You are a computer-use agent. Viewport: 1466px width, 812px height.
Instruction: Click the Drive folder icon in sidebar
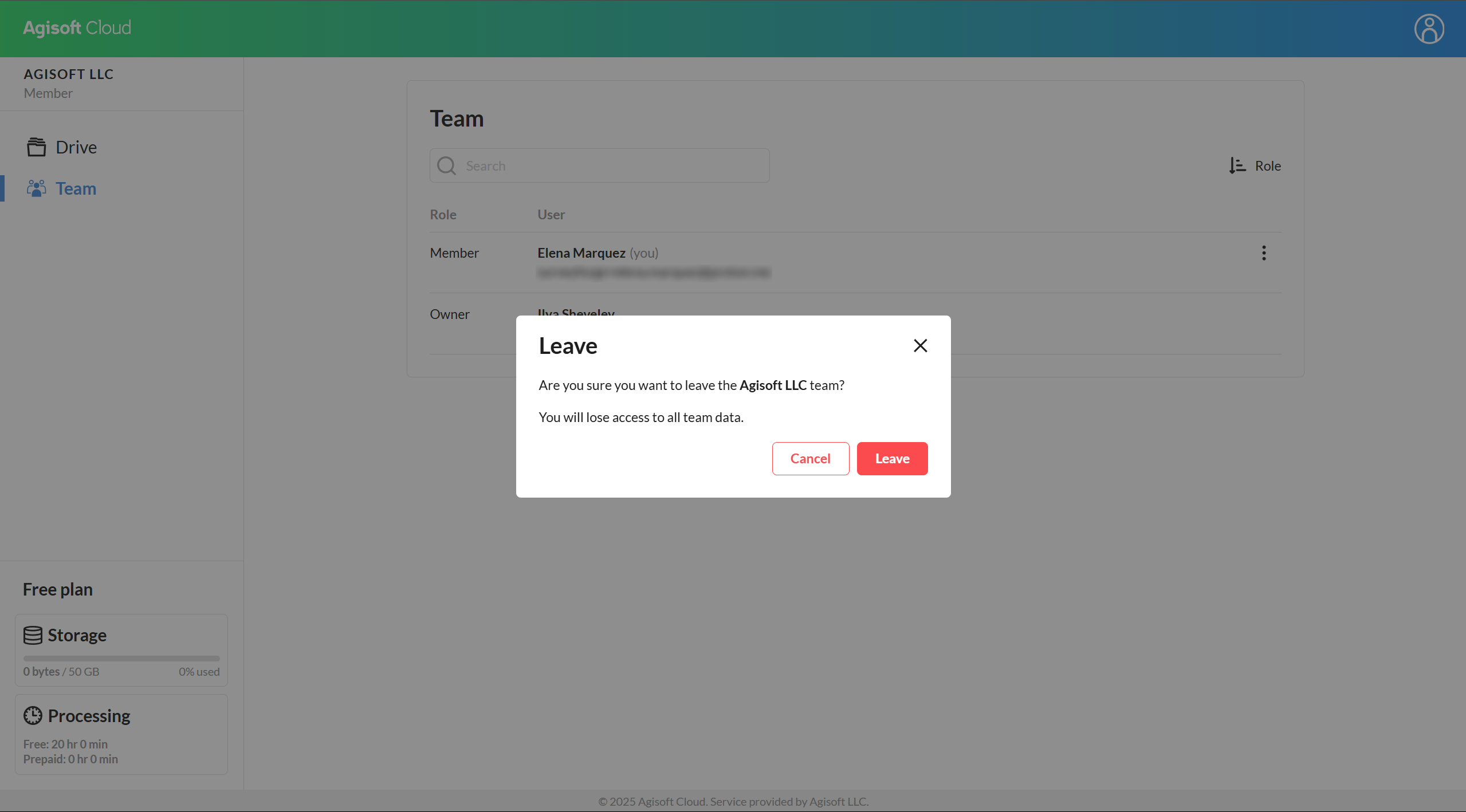pyautogui.click(x=36, y=147)
